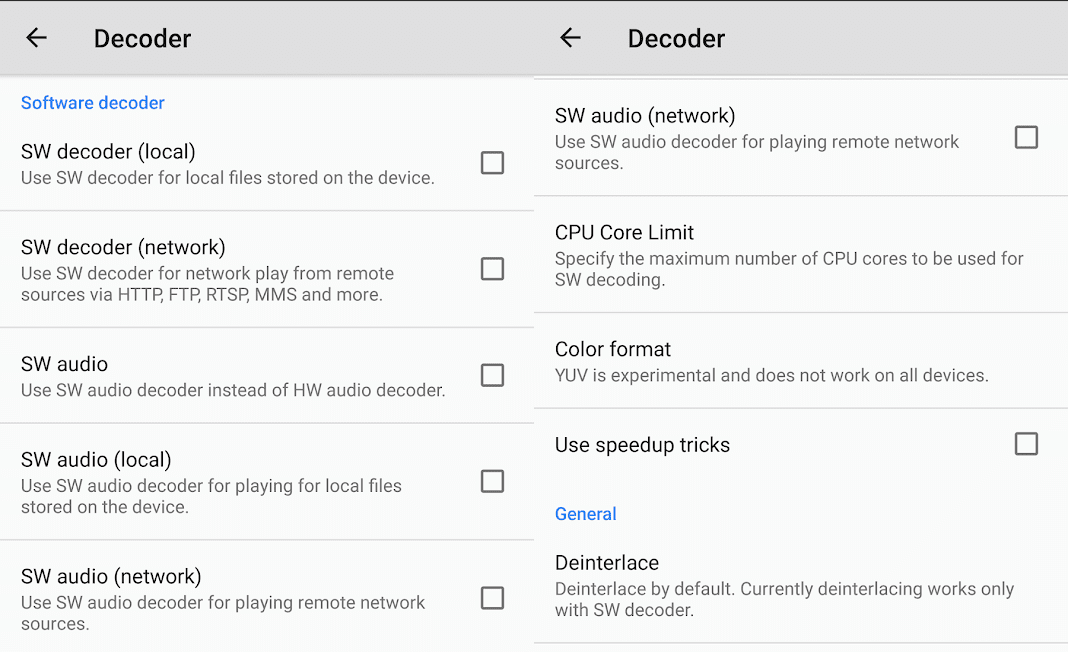Viewport: 1068px width, 652px height.
Task: Enable SW decoder (local)
Action: [492, 162]
